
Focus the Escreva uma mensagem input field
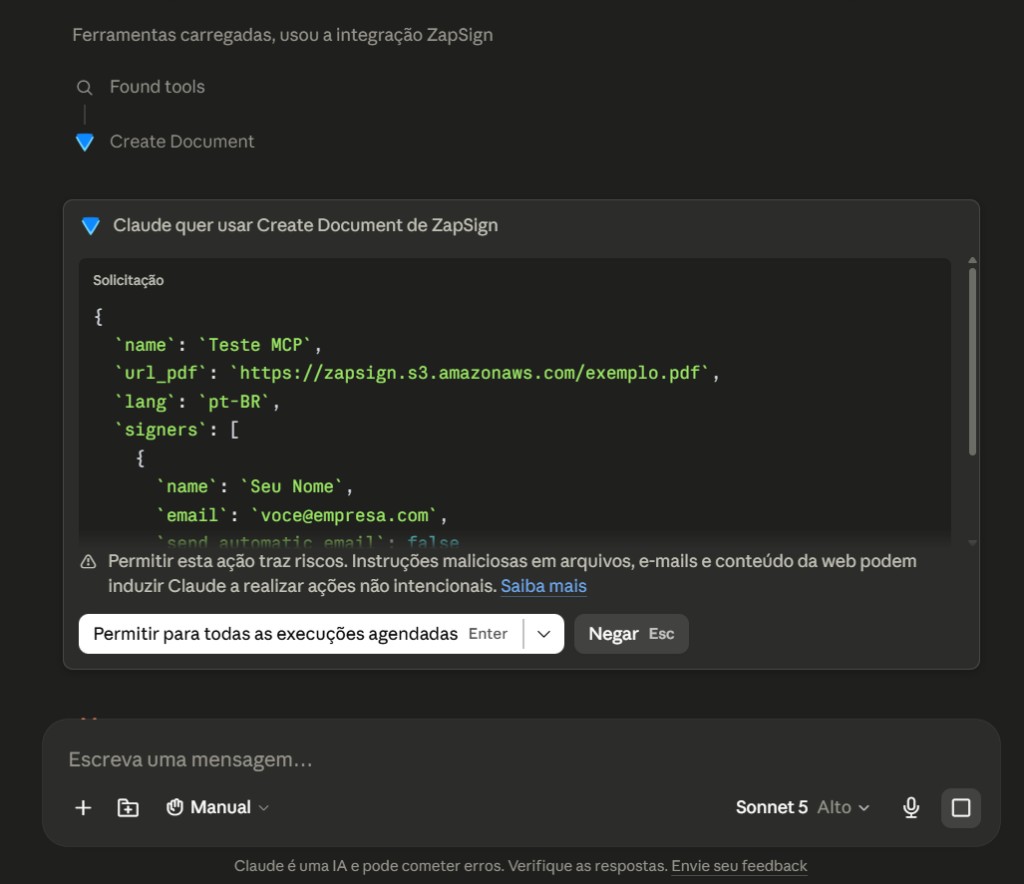point(521,759)
